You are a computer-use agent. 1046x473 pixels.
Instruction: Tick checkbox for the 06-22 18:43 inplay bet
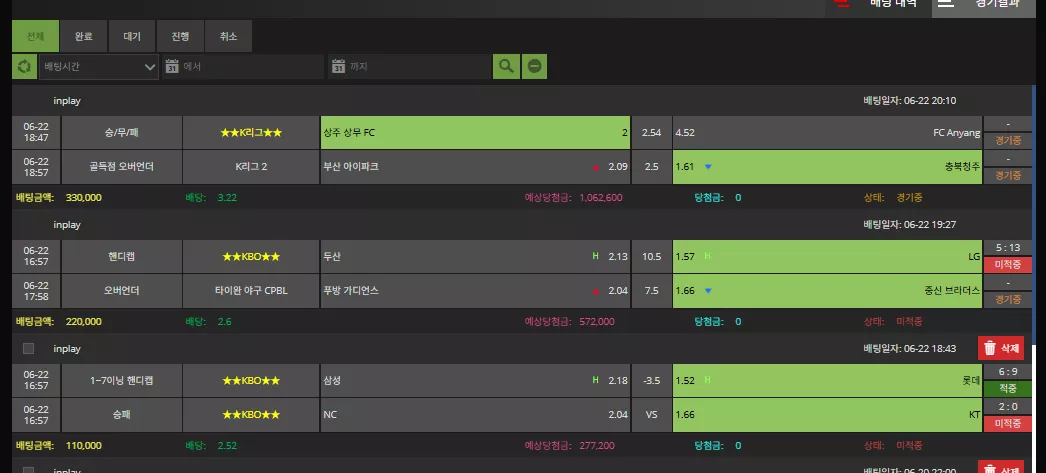pyautogui.click(x=28, y=348)
